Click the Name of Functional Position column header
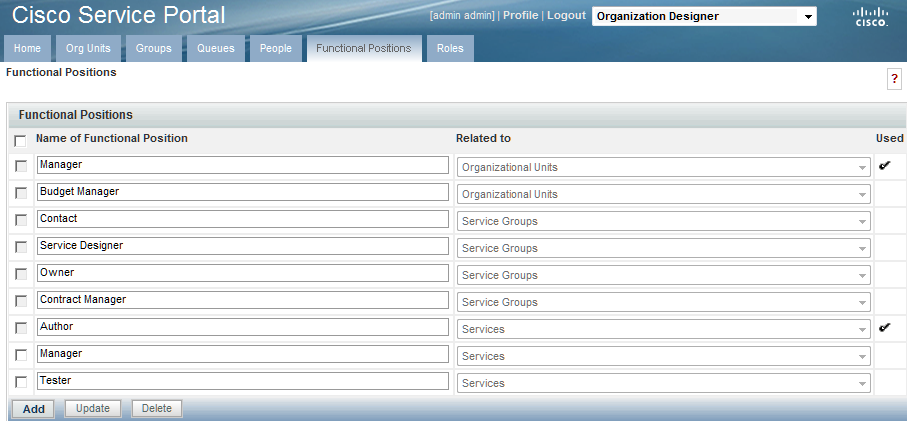This screenshot has height=421, width=907. pos(112,138)
